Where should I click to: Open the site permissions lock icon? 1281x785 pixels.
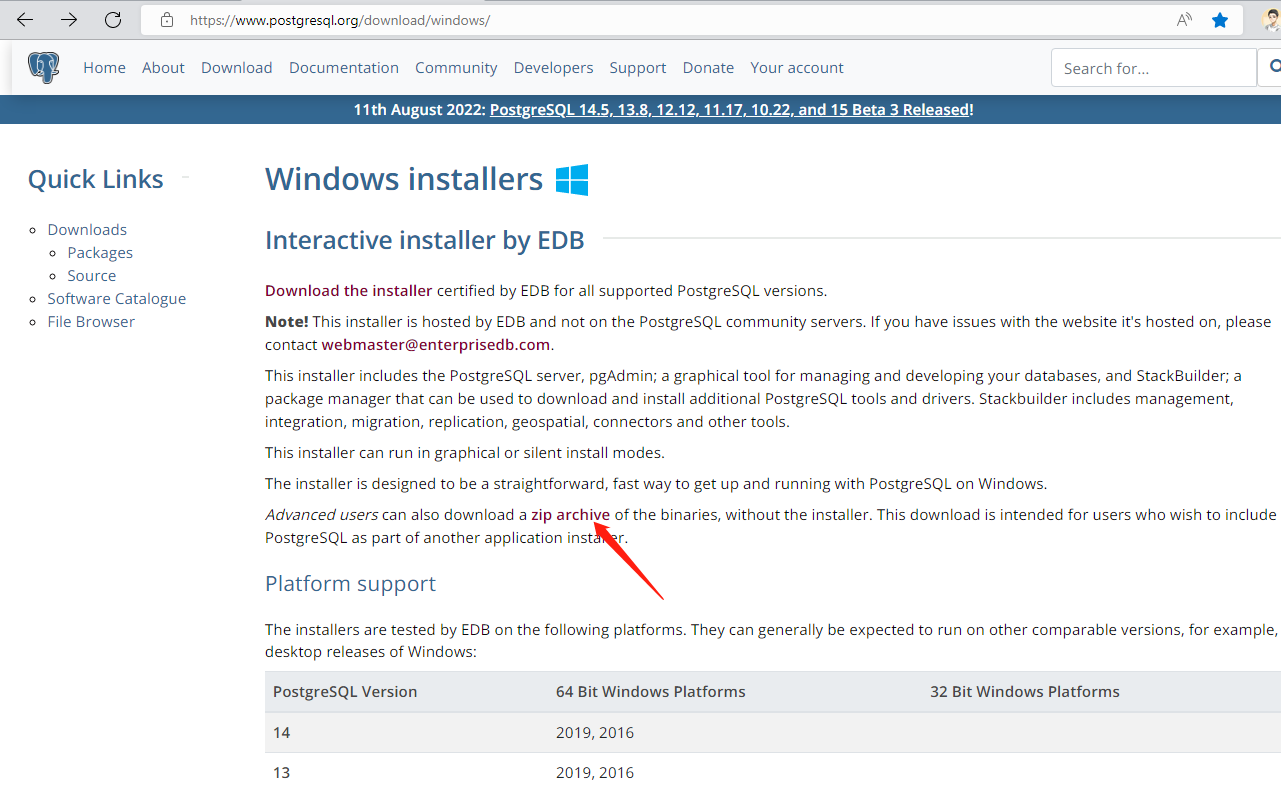click(x=166, y=19)
